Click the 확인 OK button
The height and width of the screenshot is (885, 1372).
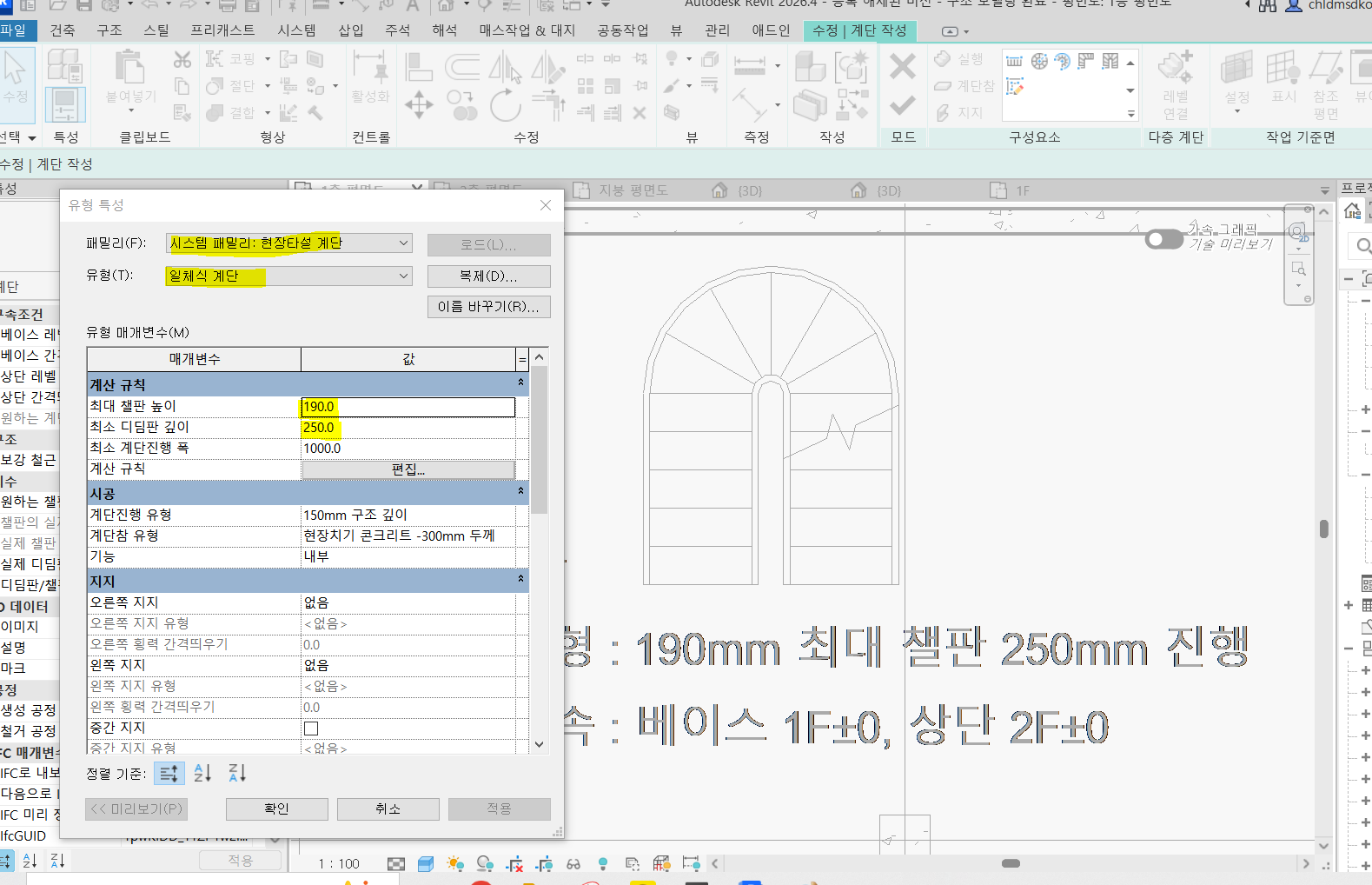coord(276,808)
